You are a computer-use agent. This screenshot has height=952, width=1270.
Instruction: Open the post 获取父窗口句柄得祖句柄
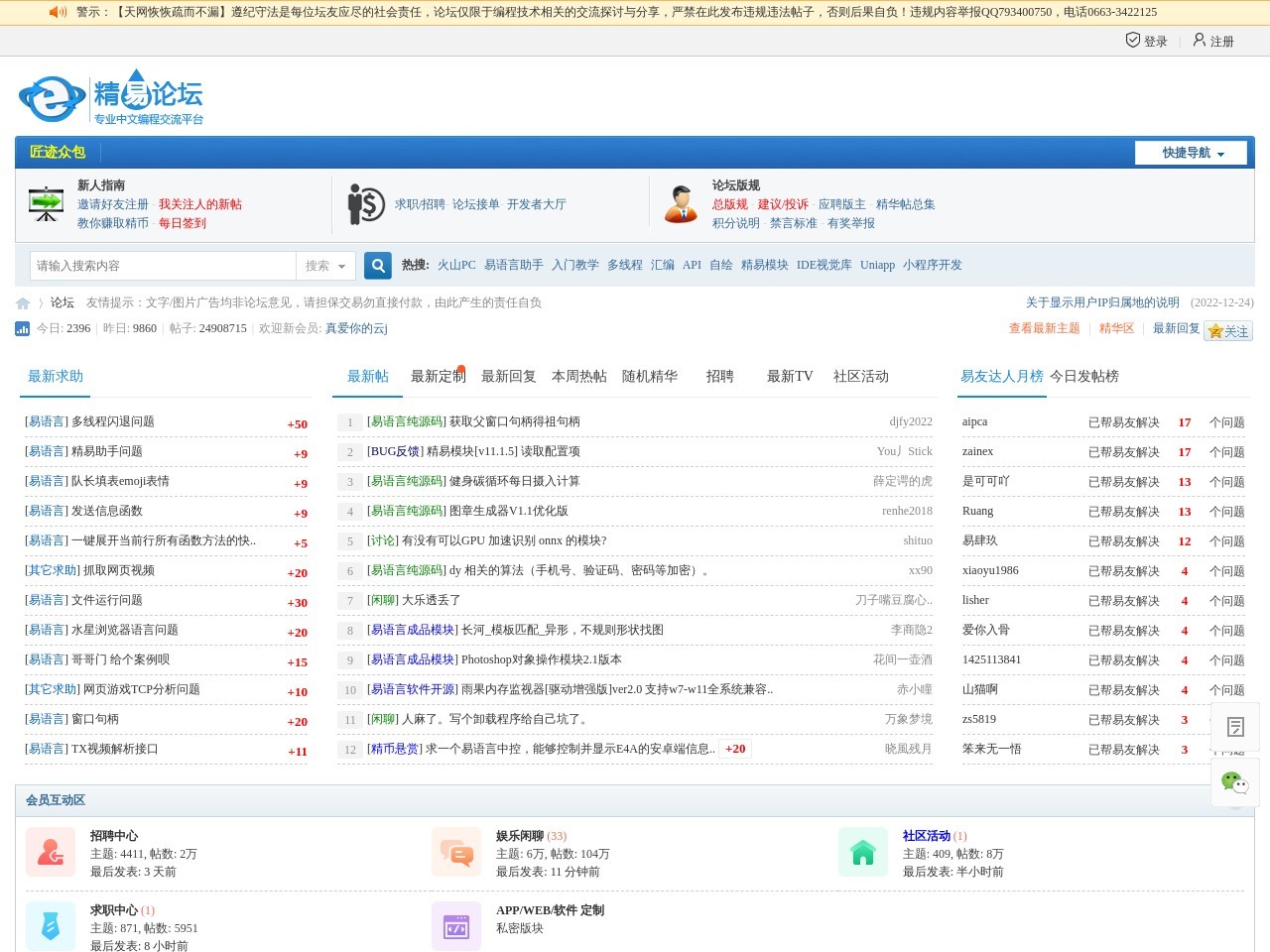click(515, 421)
